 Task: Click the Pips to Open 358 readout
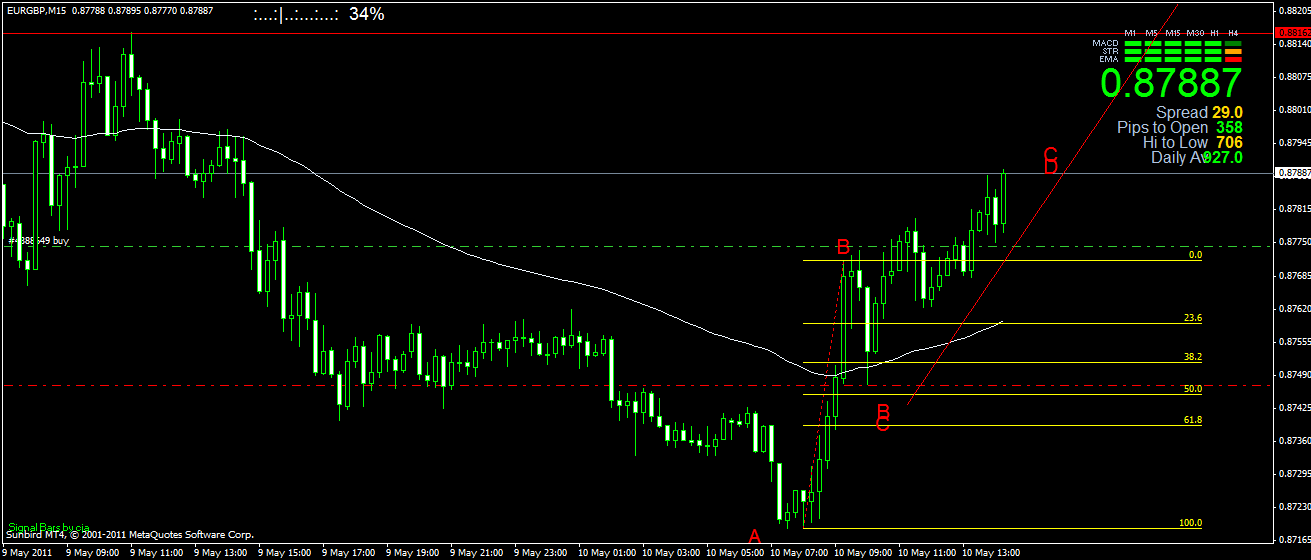tap(1180, 128)
